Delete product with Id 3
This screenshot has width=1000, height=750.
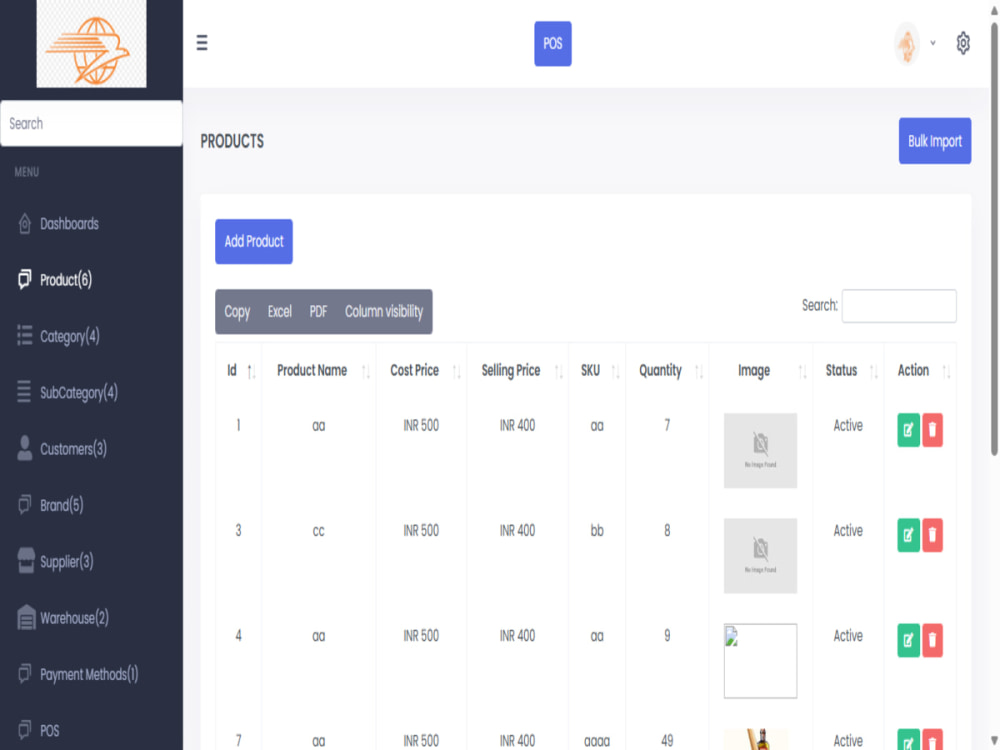pyautogui.click(x=932, y=535)
